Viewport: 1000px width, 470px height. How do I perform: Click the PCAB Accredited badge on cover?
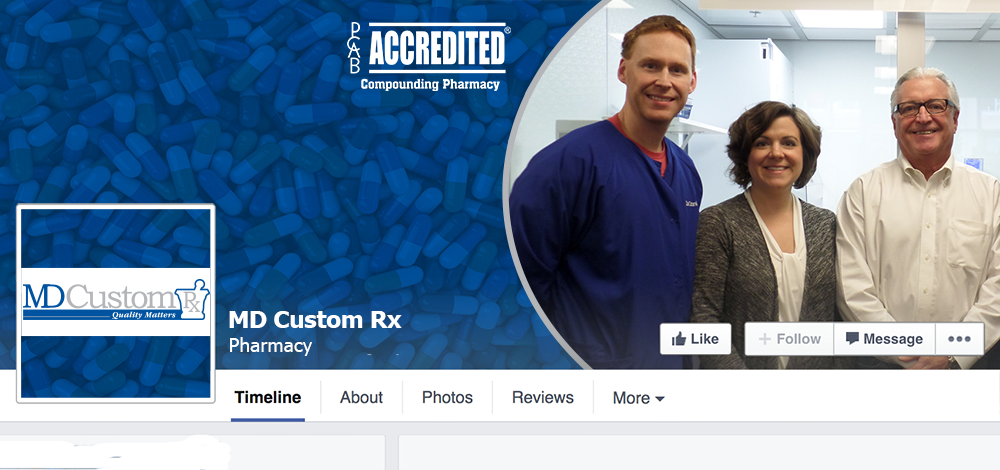point(429,57)
